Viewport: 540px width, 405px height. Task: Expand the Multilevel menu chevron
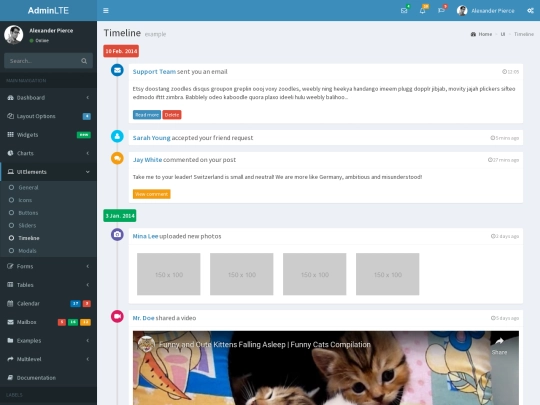88,359
